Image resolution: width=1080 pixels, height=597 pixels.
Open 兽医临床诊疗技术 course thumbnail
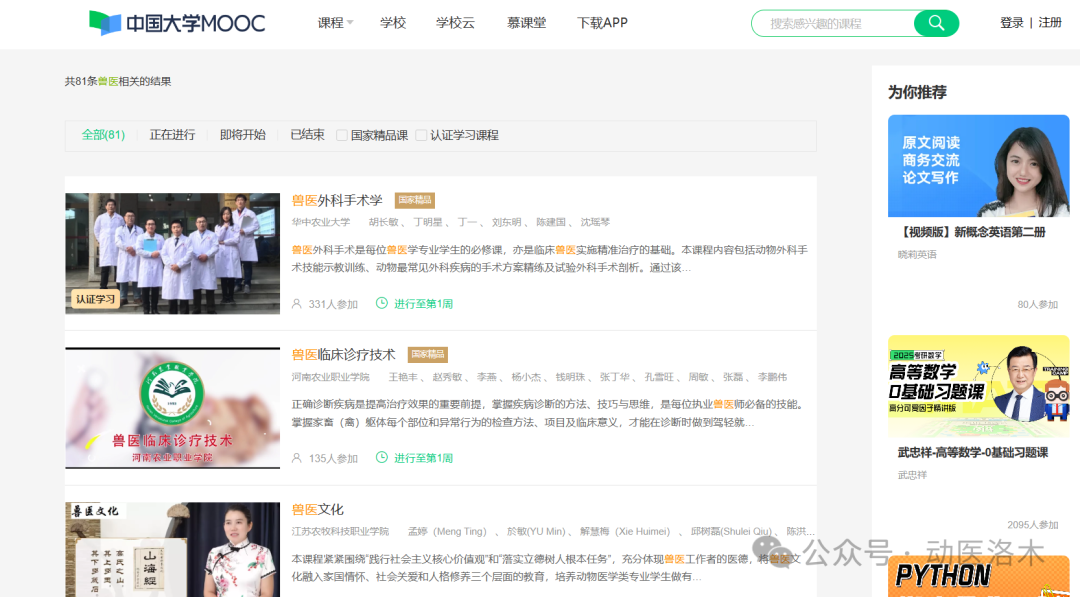tap(172, 408)
